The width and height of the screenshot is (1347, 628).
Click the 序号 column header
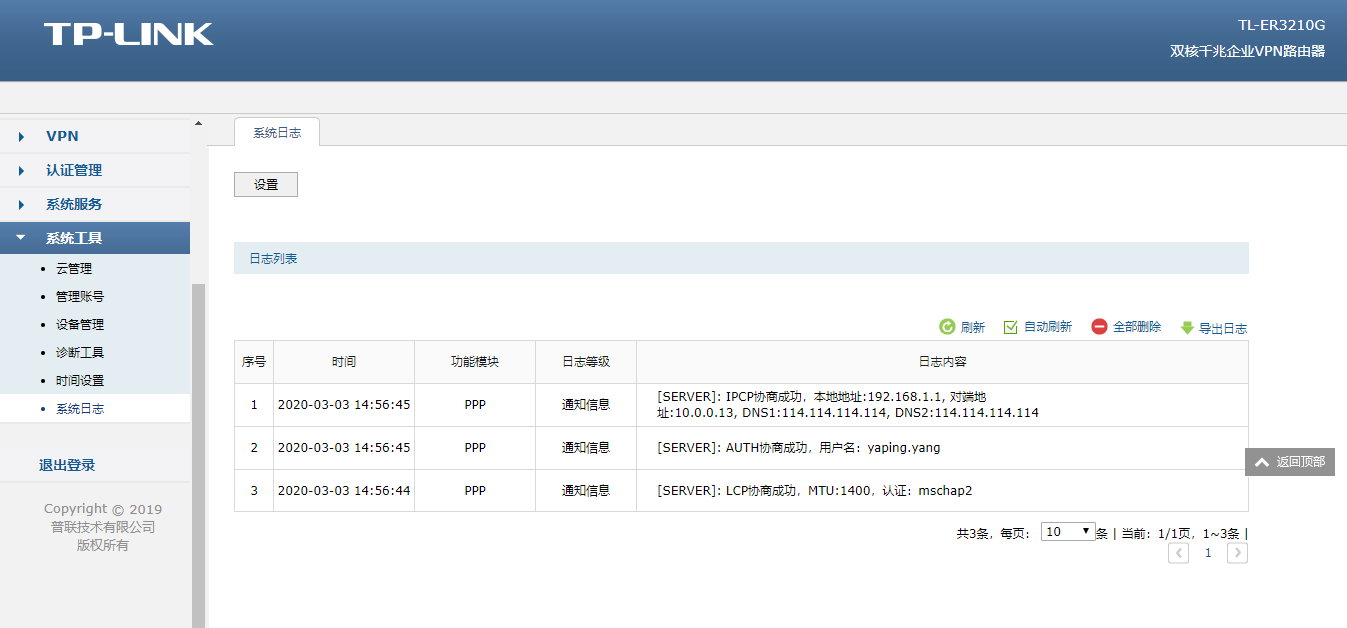pyautogui.click(x=254, y=362)
